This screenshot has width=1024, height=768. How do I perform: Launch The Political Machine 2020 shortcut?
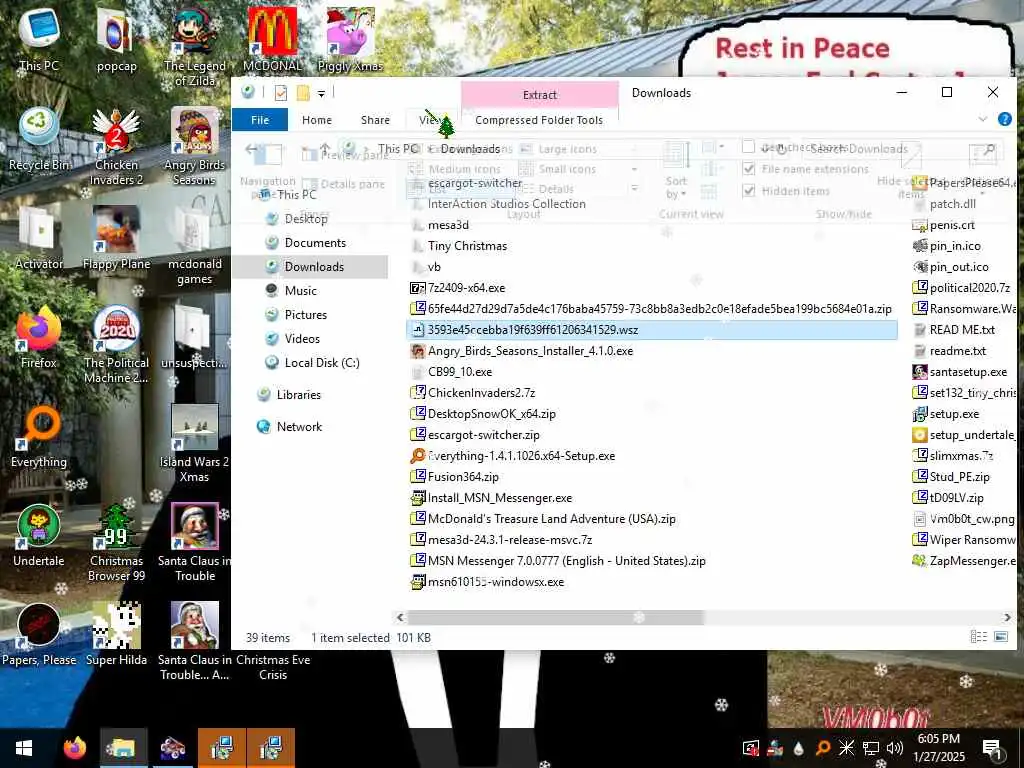(116, 344)
